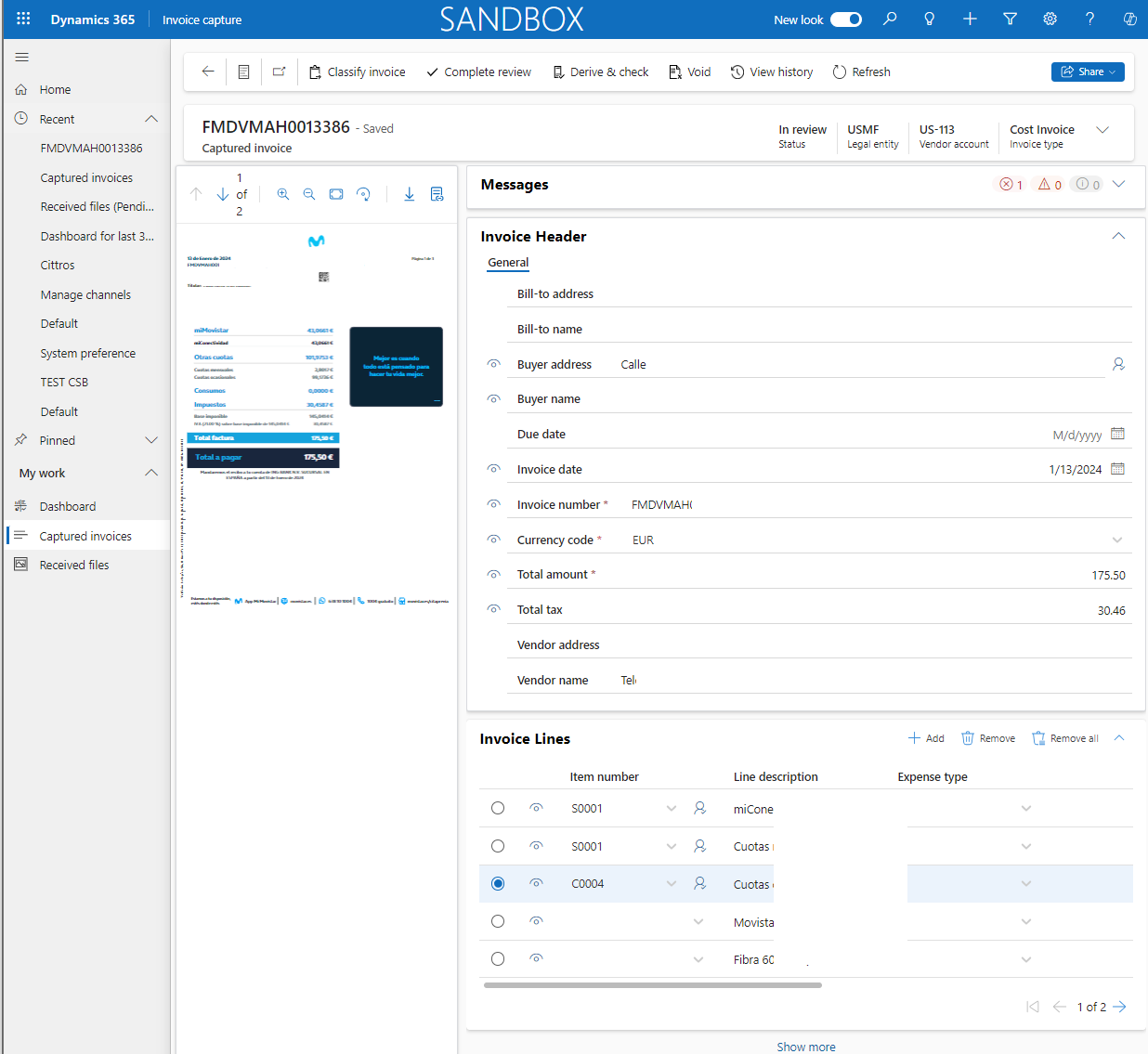This screenshot has height=1054, width=1148.
Task: Open Copilot from the top bar
Action: coord(1129,19)
